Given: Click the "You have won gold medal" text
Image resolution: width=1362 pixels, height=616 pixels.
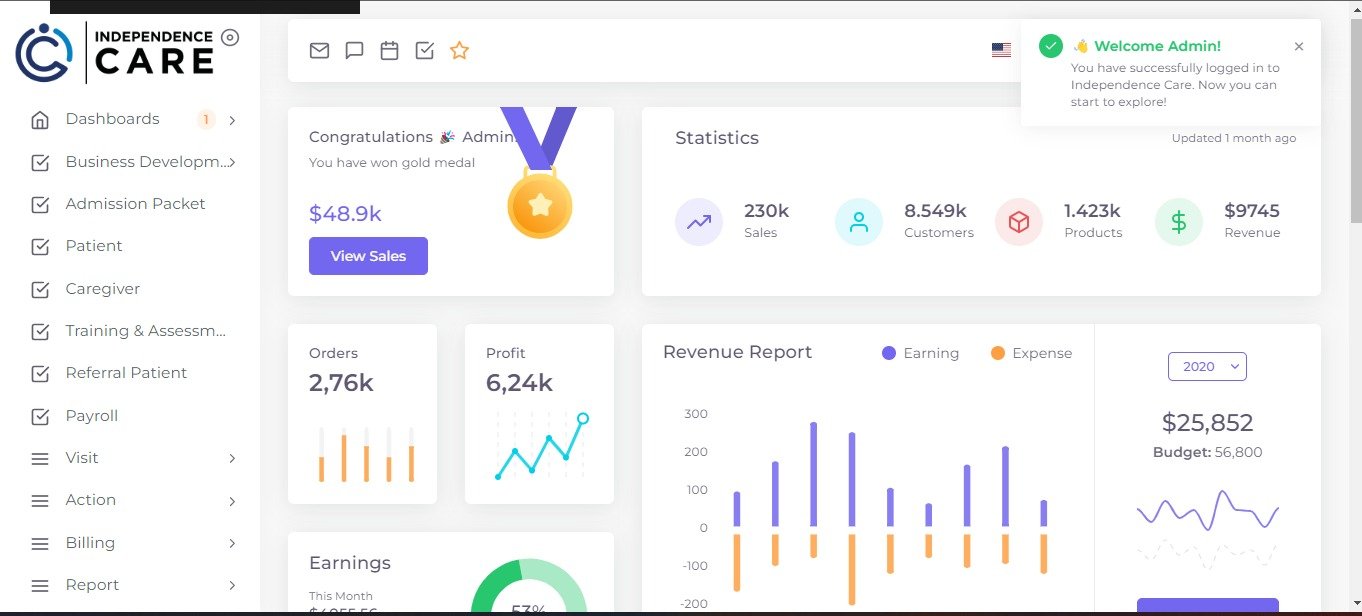Looking at the screenshot, I should click(392, 162).
